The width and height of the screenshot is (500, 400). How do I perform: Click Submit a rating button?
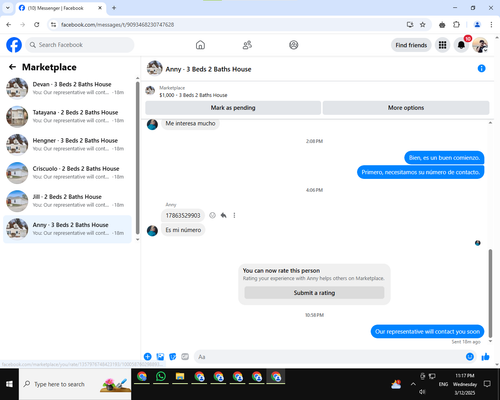point(314,293)
